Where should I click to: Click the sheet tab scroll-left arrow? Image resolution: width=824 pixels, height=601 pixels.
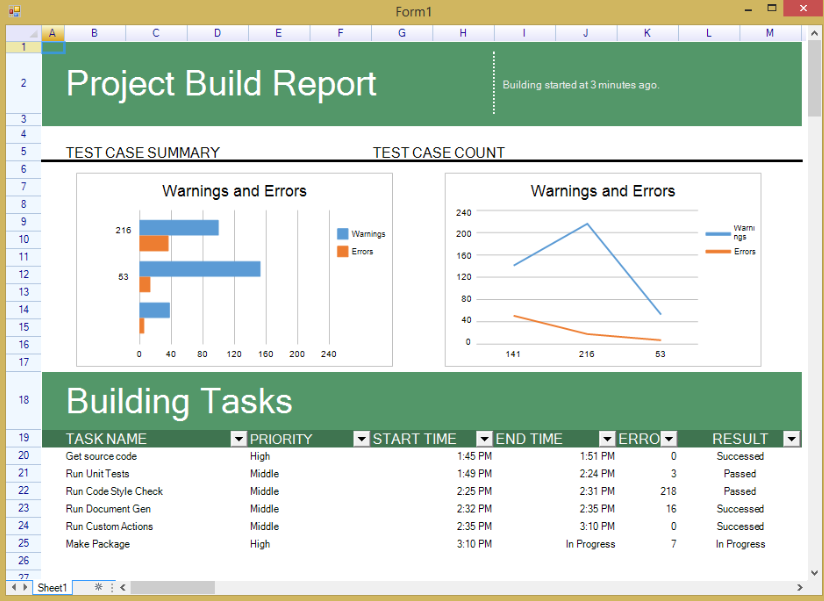[x=13, y=587]
